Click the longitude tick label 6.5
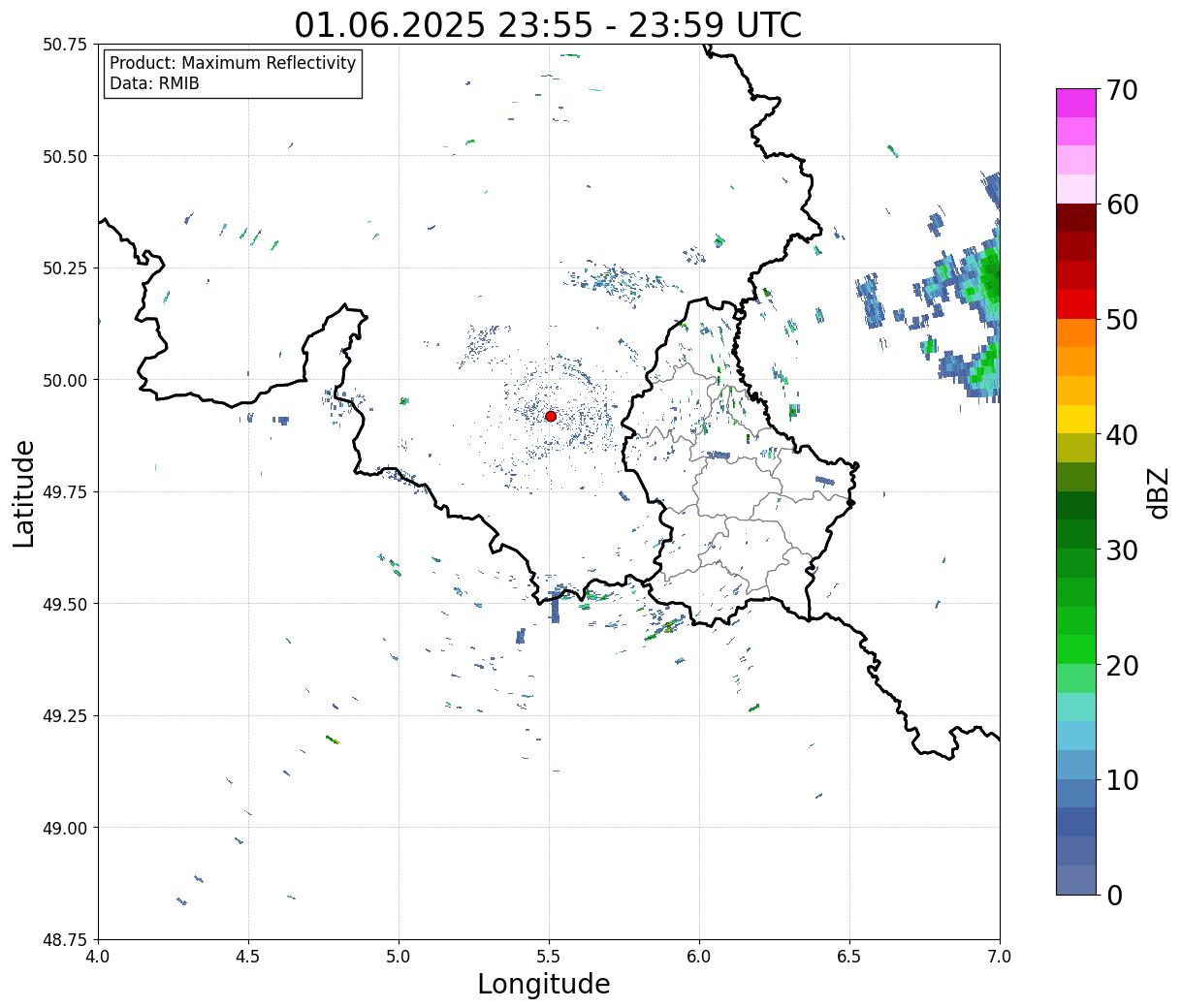The height and width of the screenshot is (1008, 1182). (x=849, y=956)
